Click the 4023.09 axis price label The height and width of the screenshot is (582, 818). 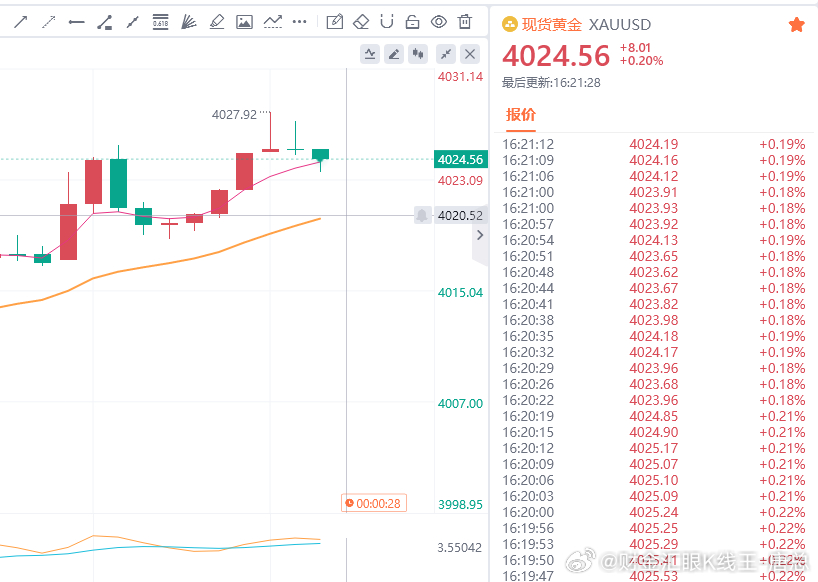point(460,180)
